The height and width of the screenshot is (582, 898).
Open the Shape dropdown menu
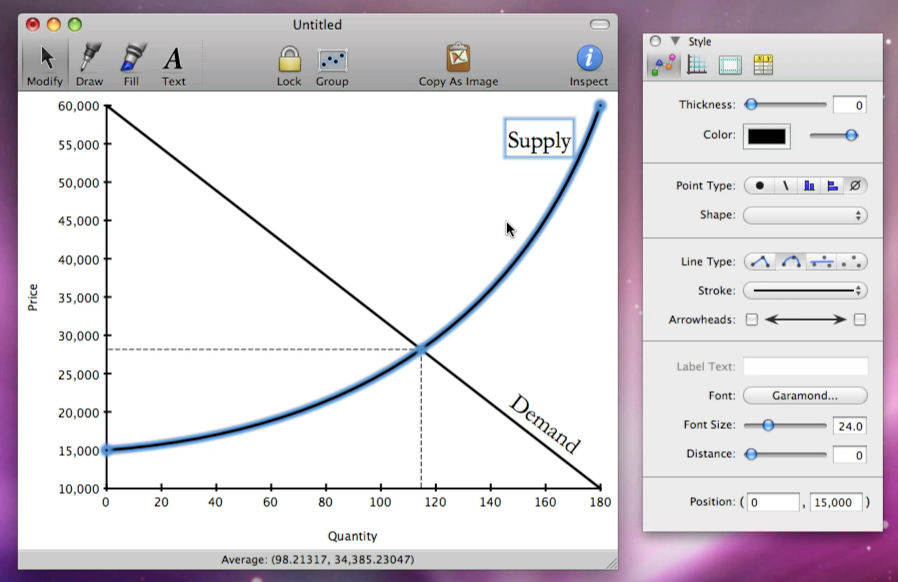pyautogui.click(x=805, y=215)
